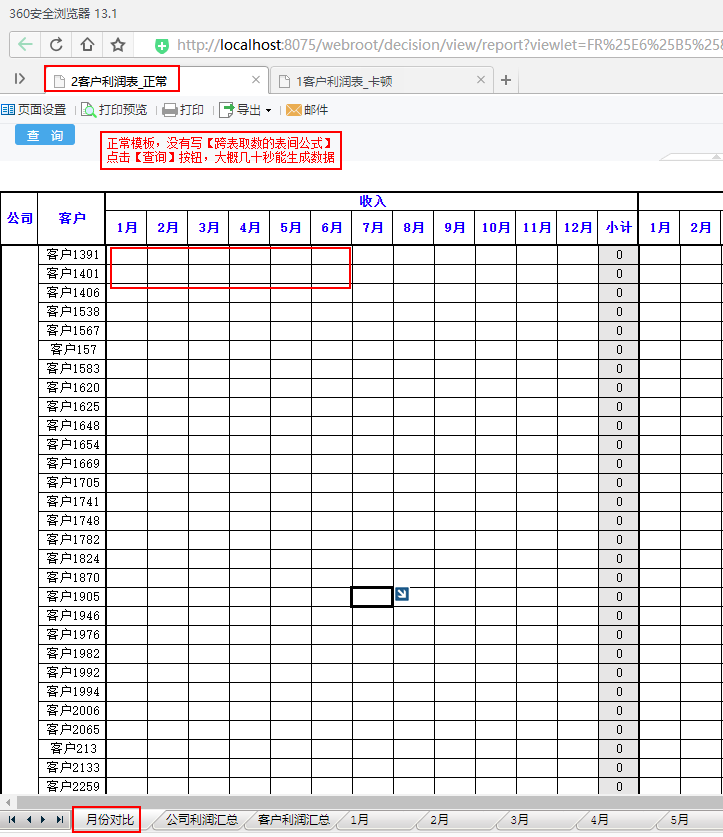This screenshot has width=723, height=837.
Task: Select row label 客户1824
Action: coord(73,558)
